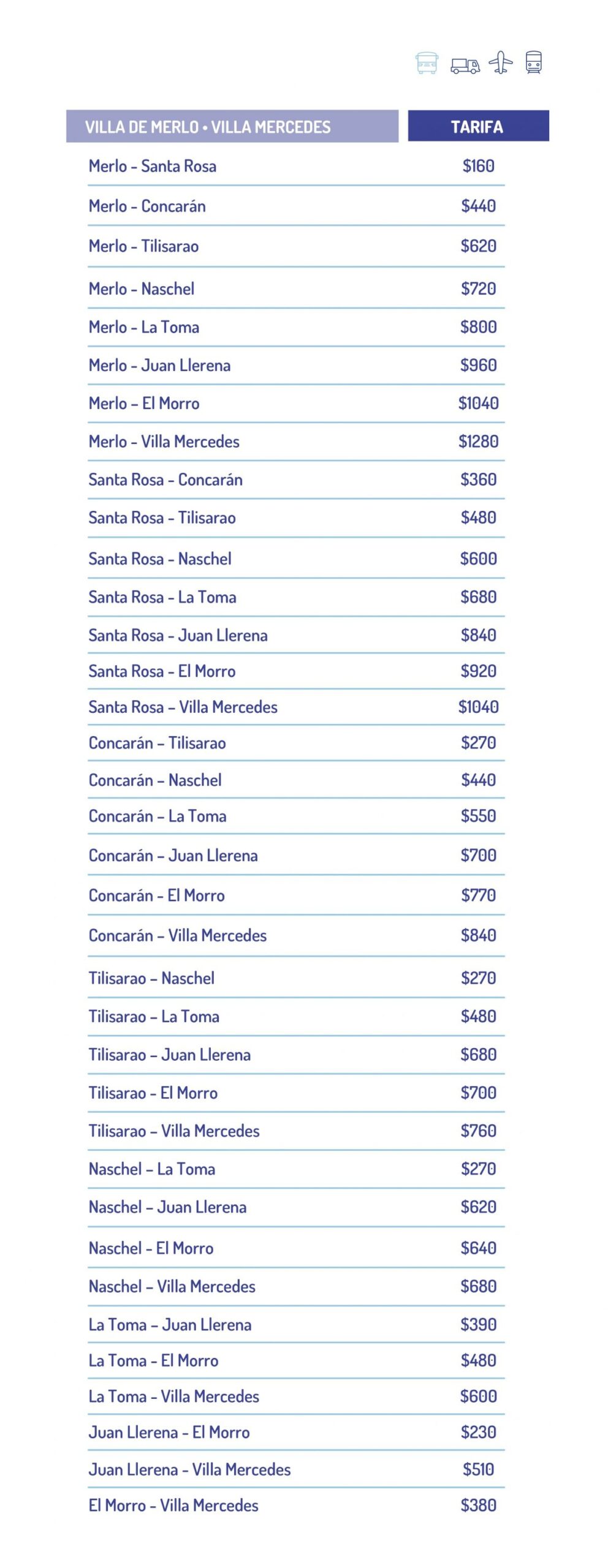Select Tilisarao – Villa Mercedes route

(x=174, y=1131)
